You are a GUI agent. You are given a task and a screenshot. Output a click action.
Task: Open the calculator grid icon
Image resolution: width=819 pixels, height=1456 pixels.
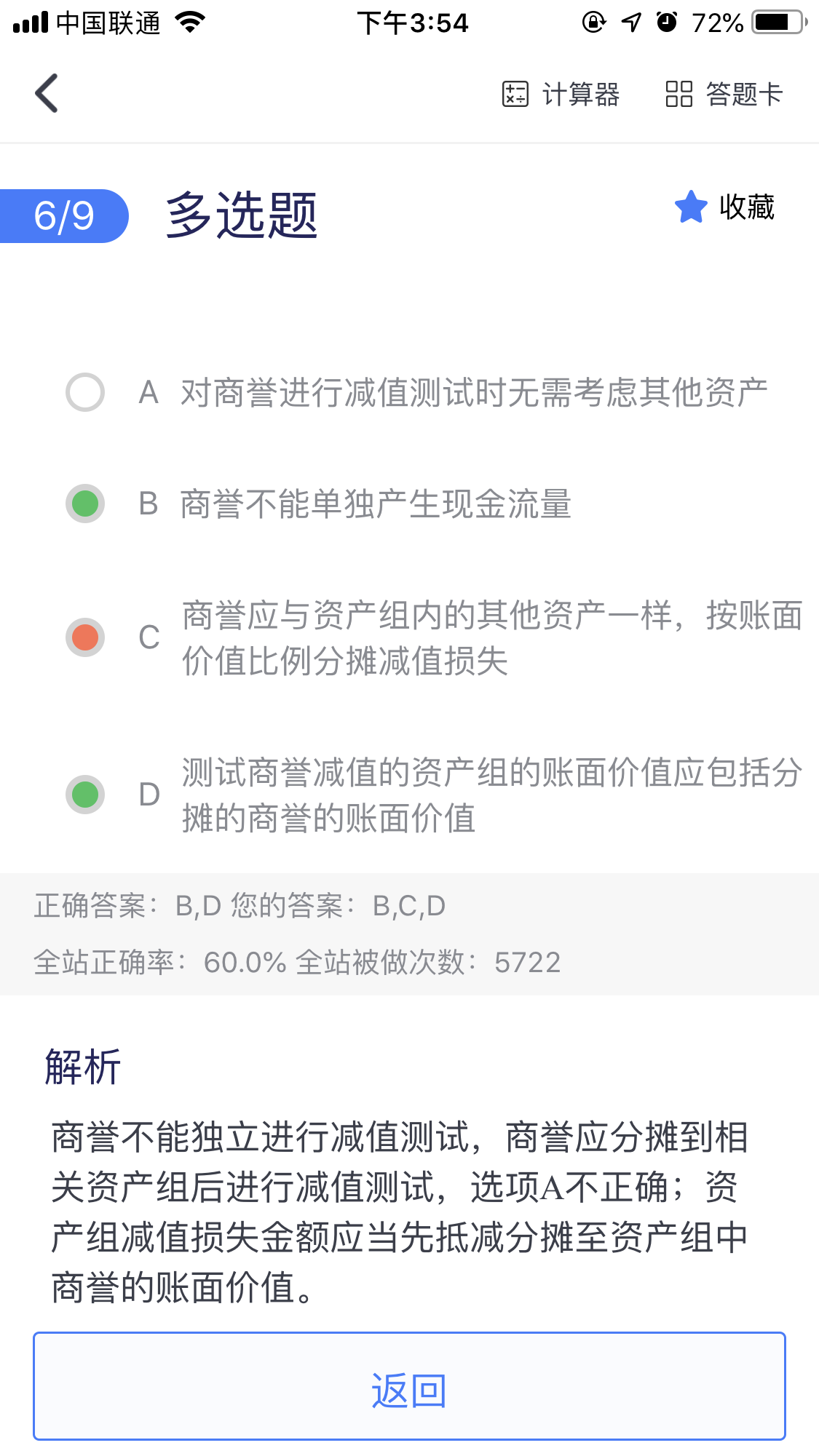click(515, 94)
